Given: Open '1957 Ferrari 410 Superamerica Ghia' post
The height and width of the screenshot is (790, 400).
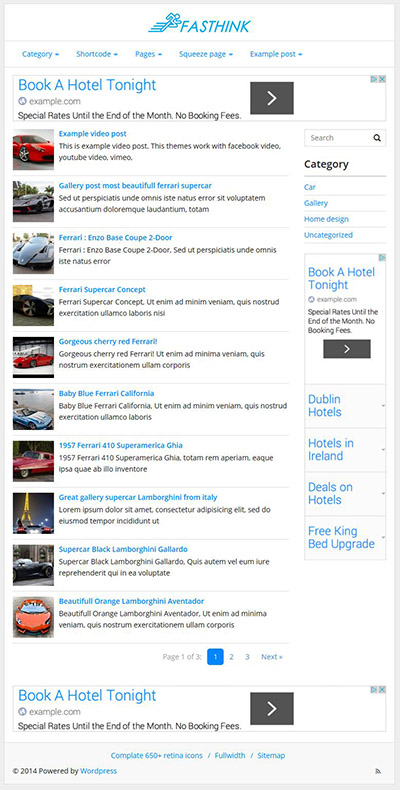Looking at the screenshot, I should pos(121,445).
